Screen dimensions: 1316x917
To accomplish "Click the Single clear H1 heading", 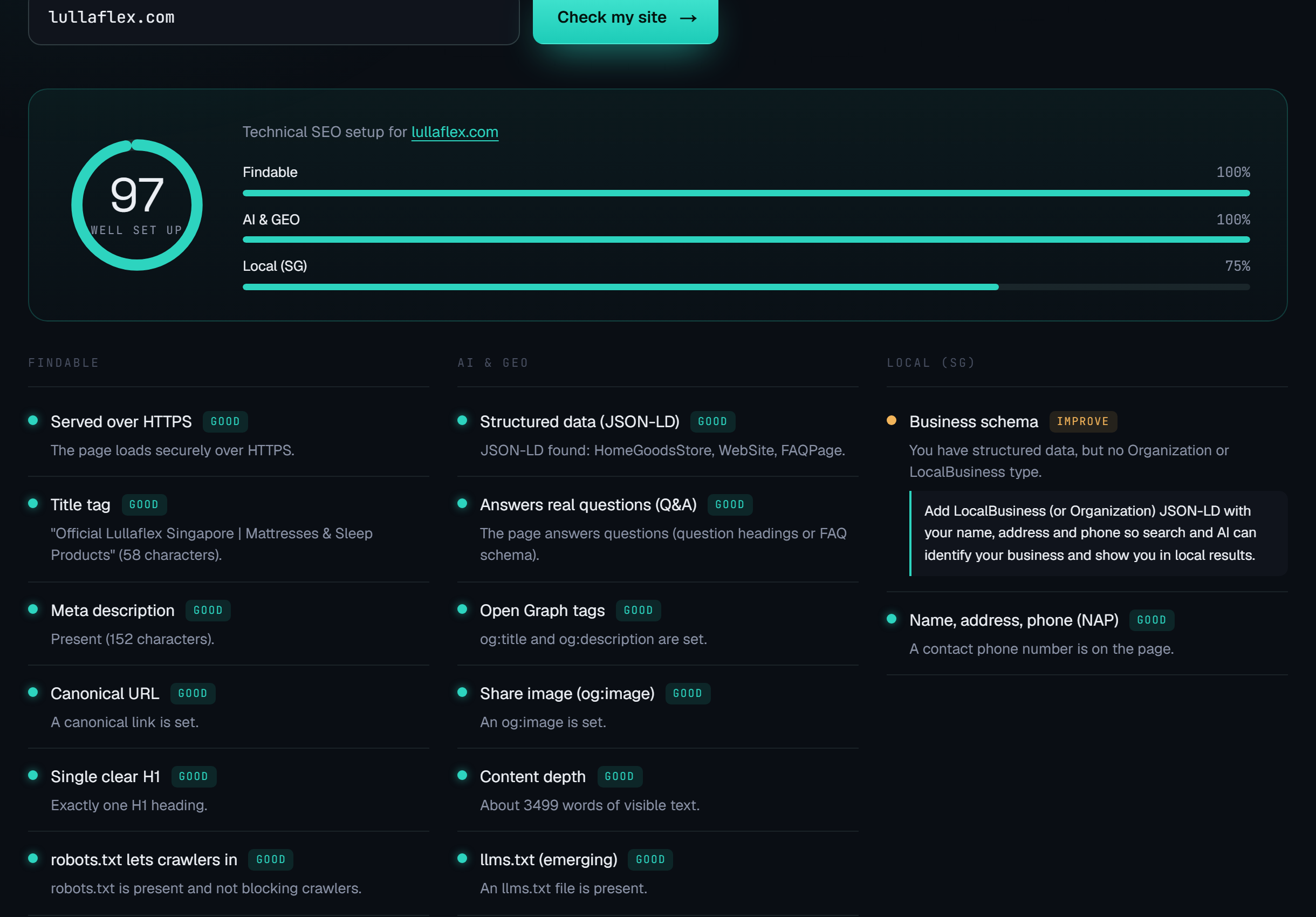I will 106,777.
